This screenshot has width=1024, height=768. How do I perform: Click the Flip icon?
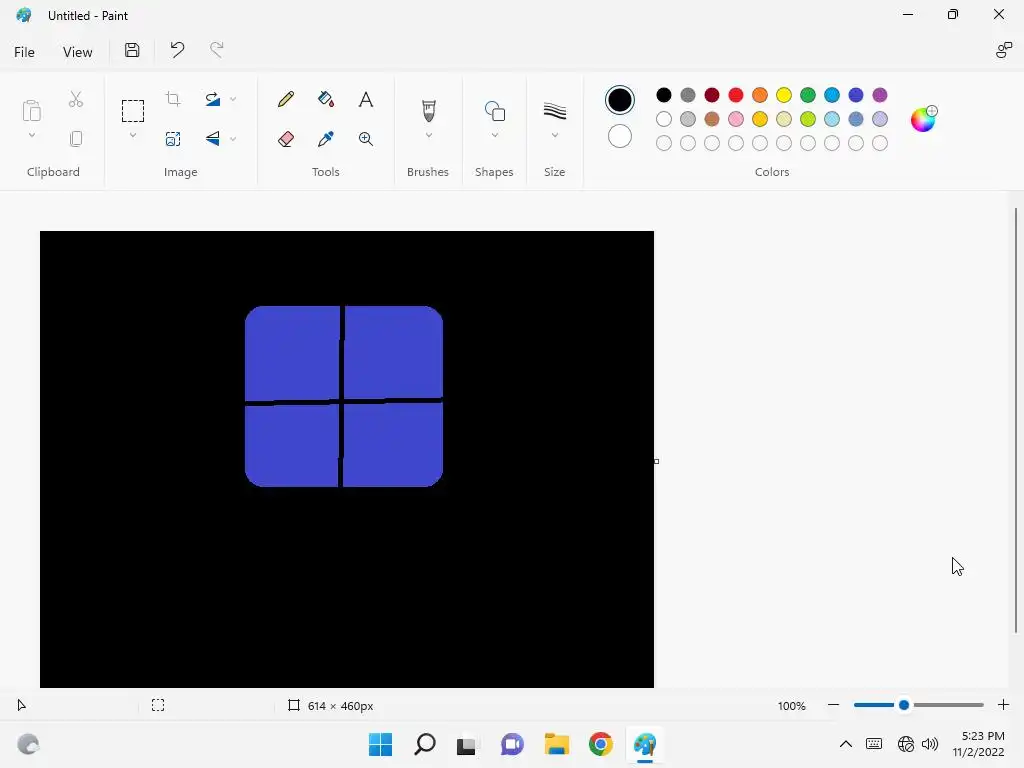point(212,138)
